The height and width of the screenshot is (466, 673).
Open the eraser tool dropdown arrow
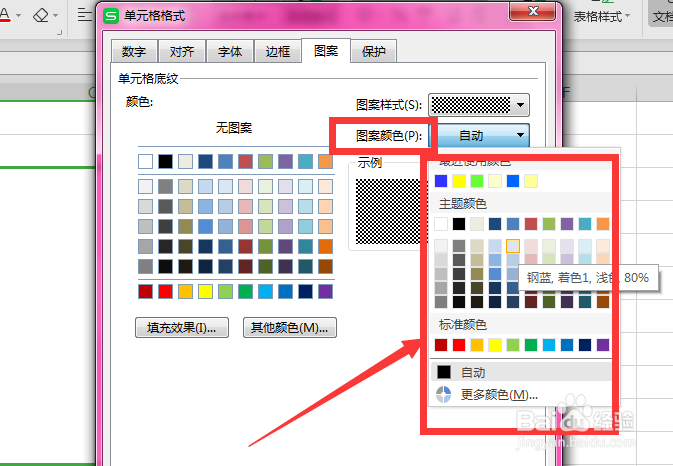click(x=56, y=16)
